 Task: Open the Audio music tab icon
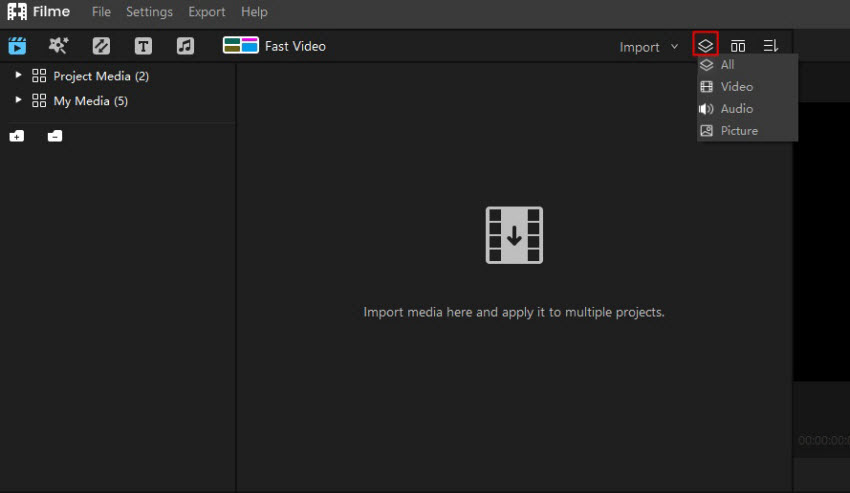(185, 46)
